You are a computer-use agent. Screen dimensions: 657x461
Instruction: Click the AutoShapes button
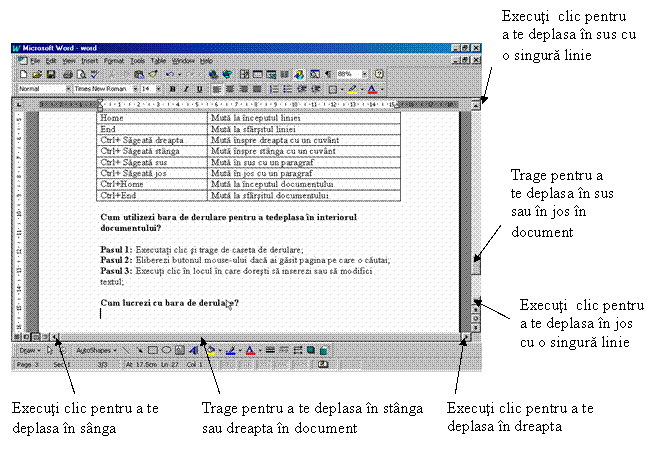coord(92,351)
